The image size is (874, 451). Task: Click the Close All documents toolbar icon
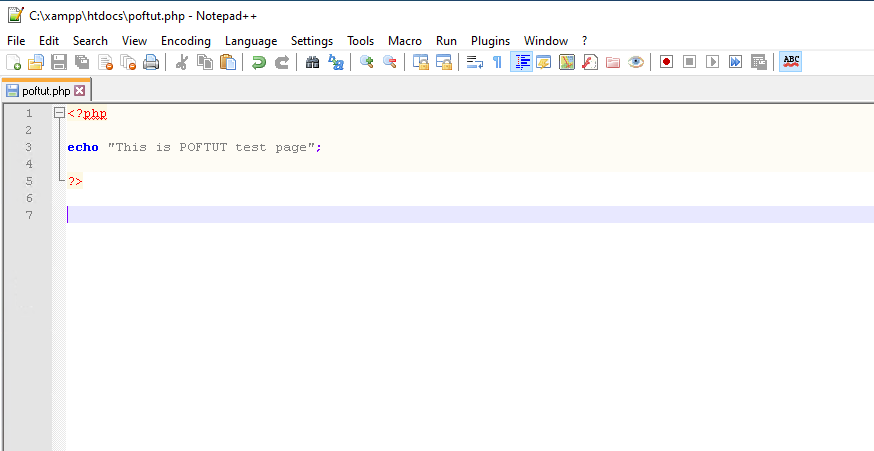(129, 62)
